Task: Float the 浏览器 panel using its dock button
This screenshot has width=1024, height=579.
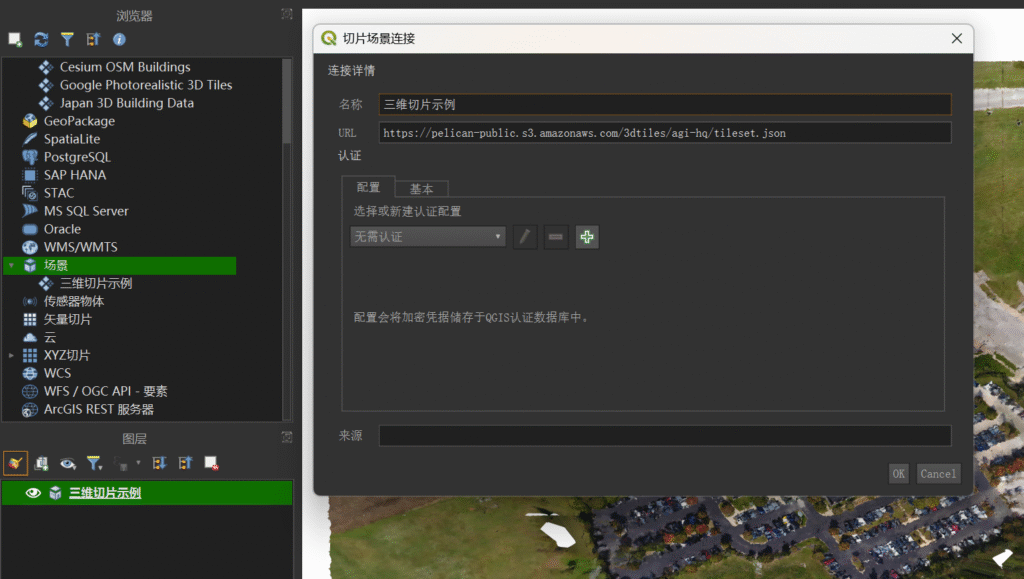Action: coord(287,14)
